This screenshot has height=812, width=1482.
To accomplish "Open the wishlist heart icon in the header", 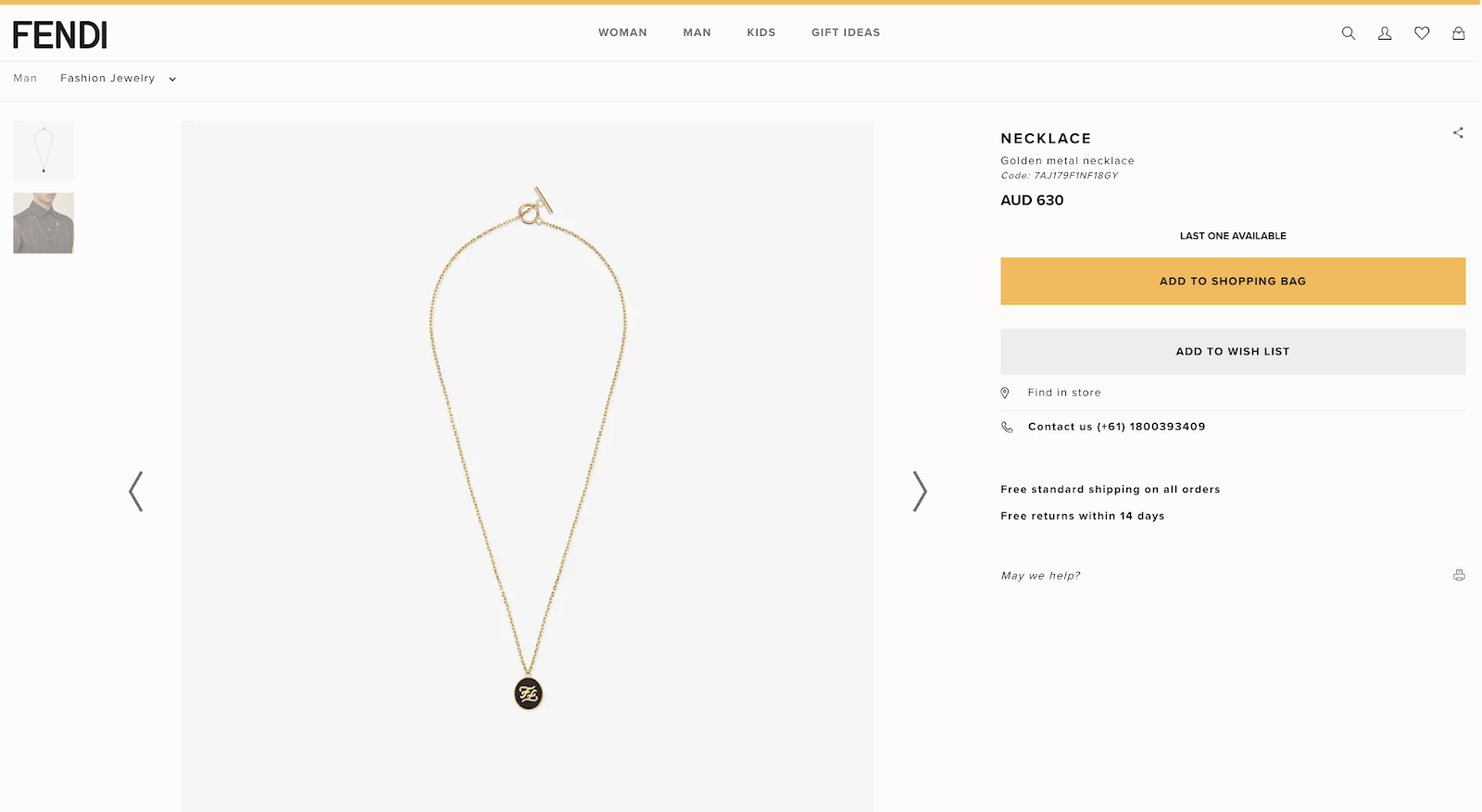I will point(1422,33).
